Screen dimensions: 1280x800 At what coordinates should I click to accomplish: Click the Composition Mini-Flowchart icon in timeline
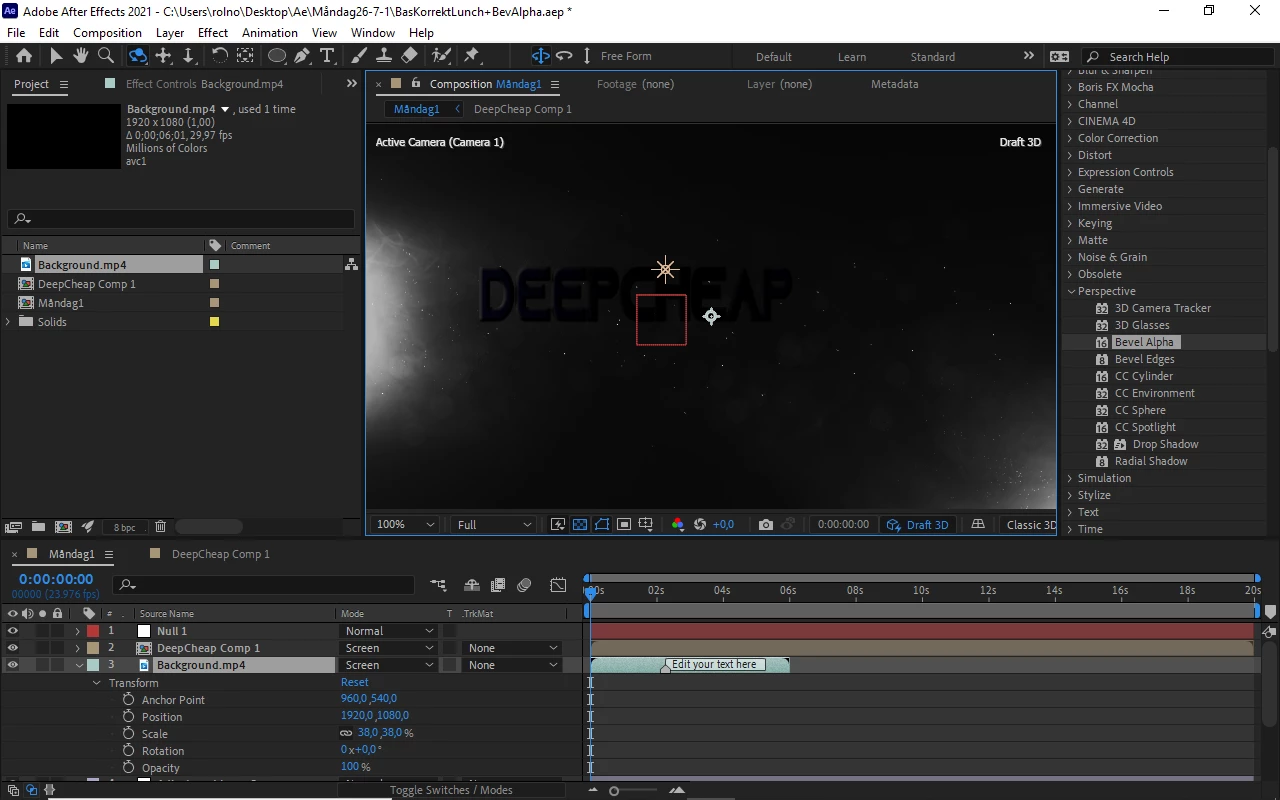438,585
